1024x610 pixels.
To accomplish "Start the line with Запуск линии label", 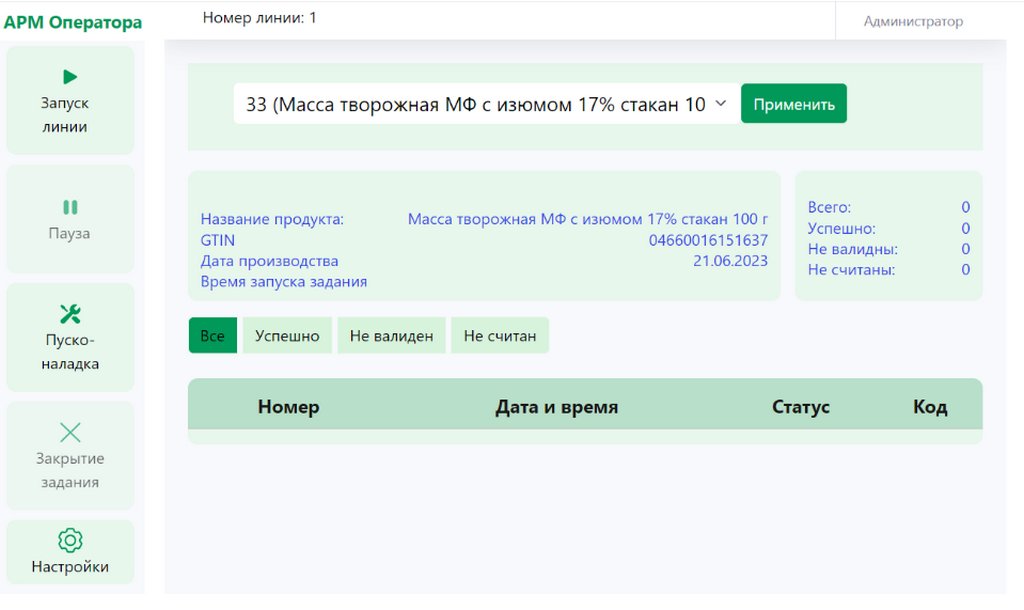I will 65,114.
